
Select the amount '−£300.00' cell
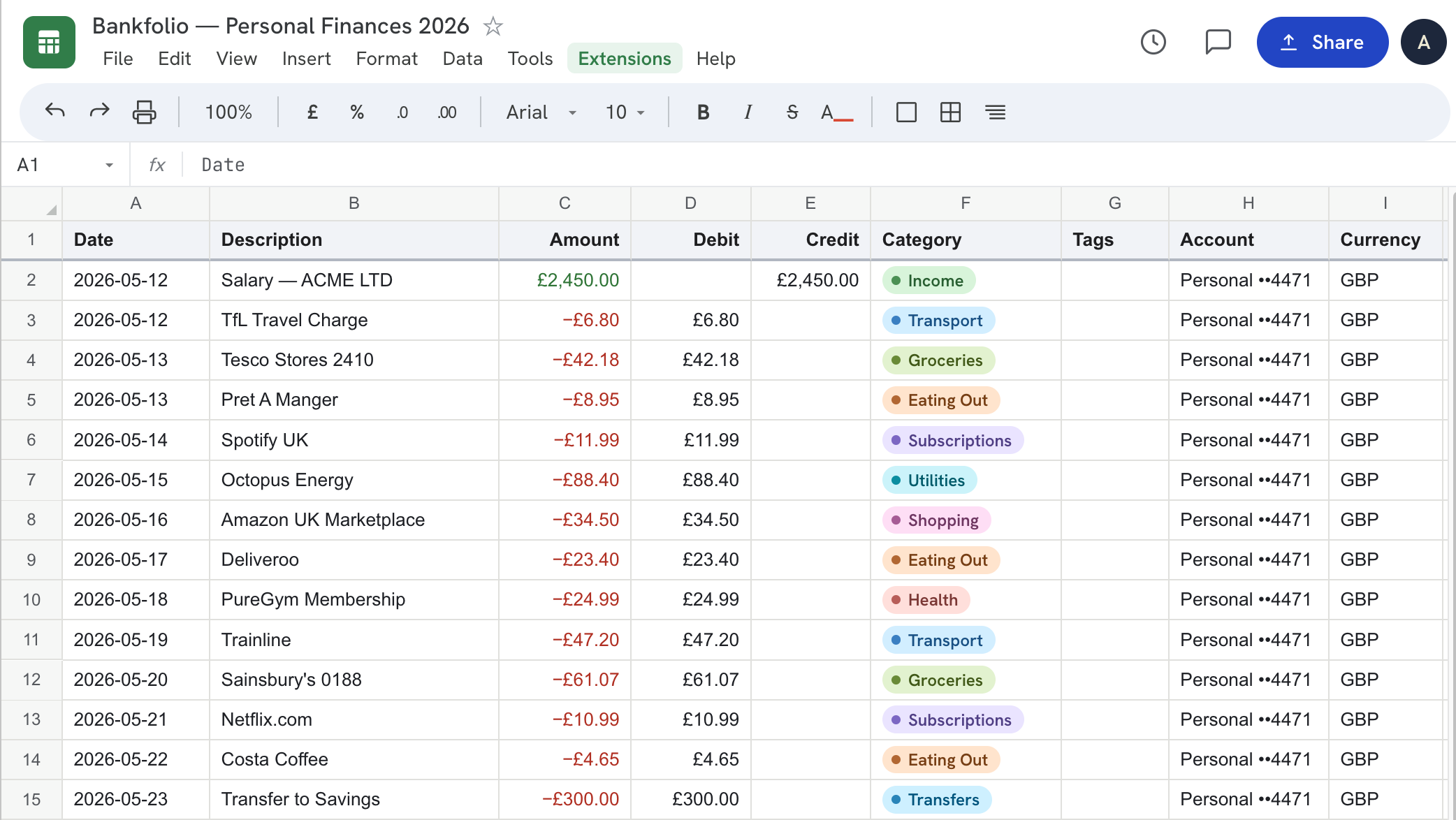click(565, 799)
